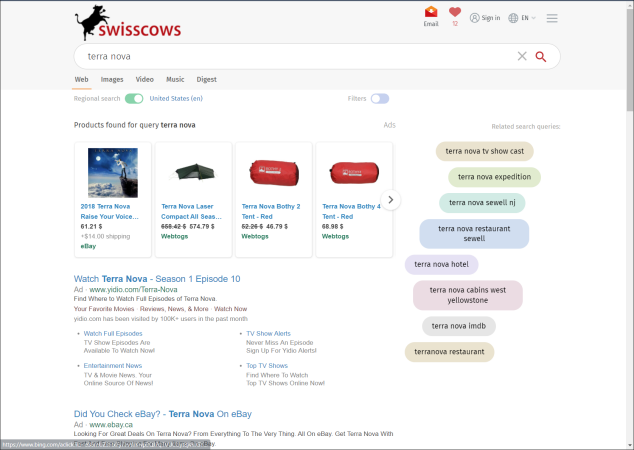Click Webtogs under the Laser Compact product
Viewport: 634px width, 450px height.
[x=174, y=236]
